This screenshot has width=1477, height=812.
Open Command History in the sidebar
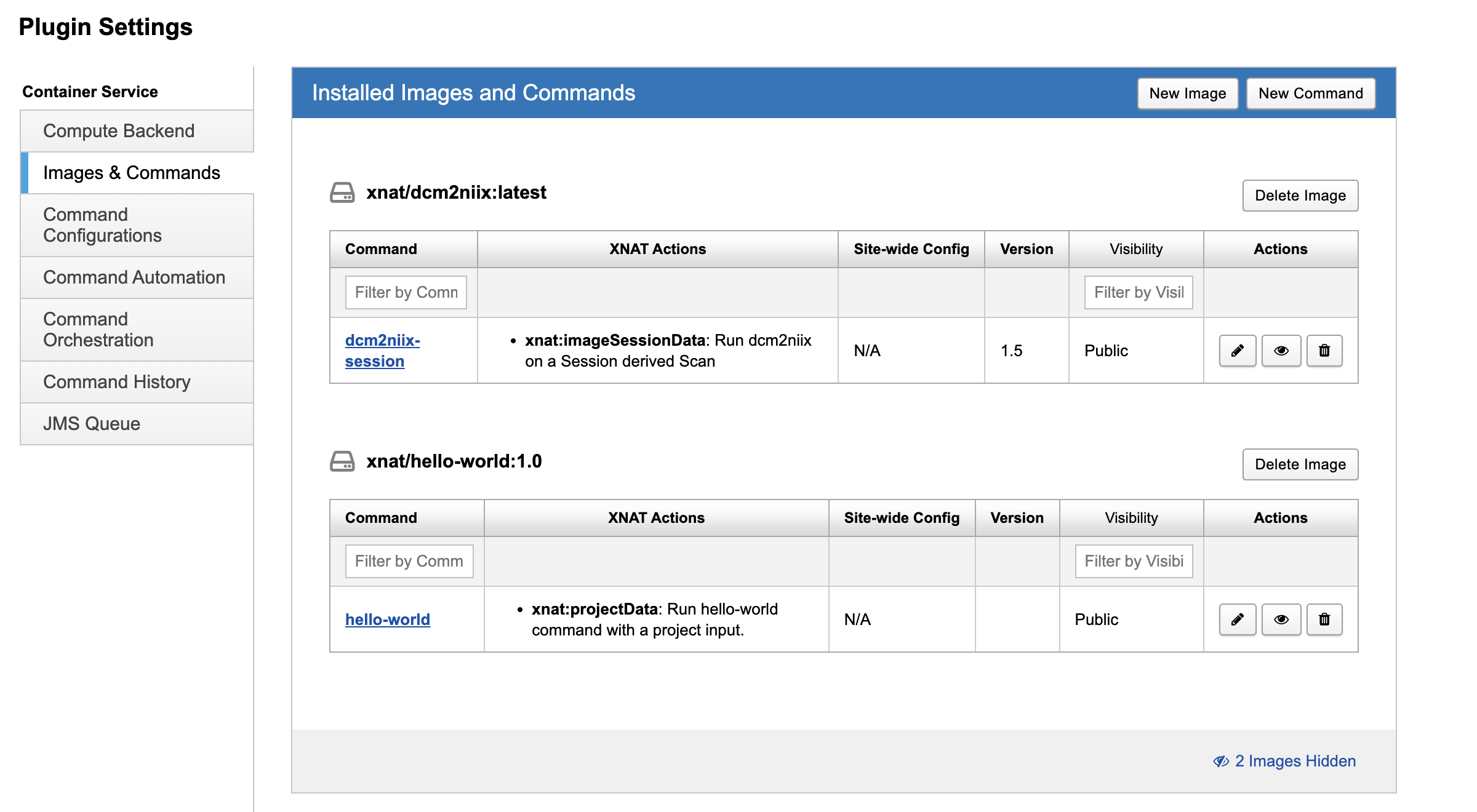[x=117, y=382]
